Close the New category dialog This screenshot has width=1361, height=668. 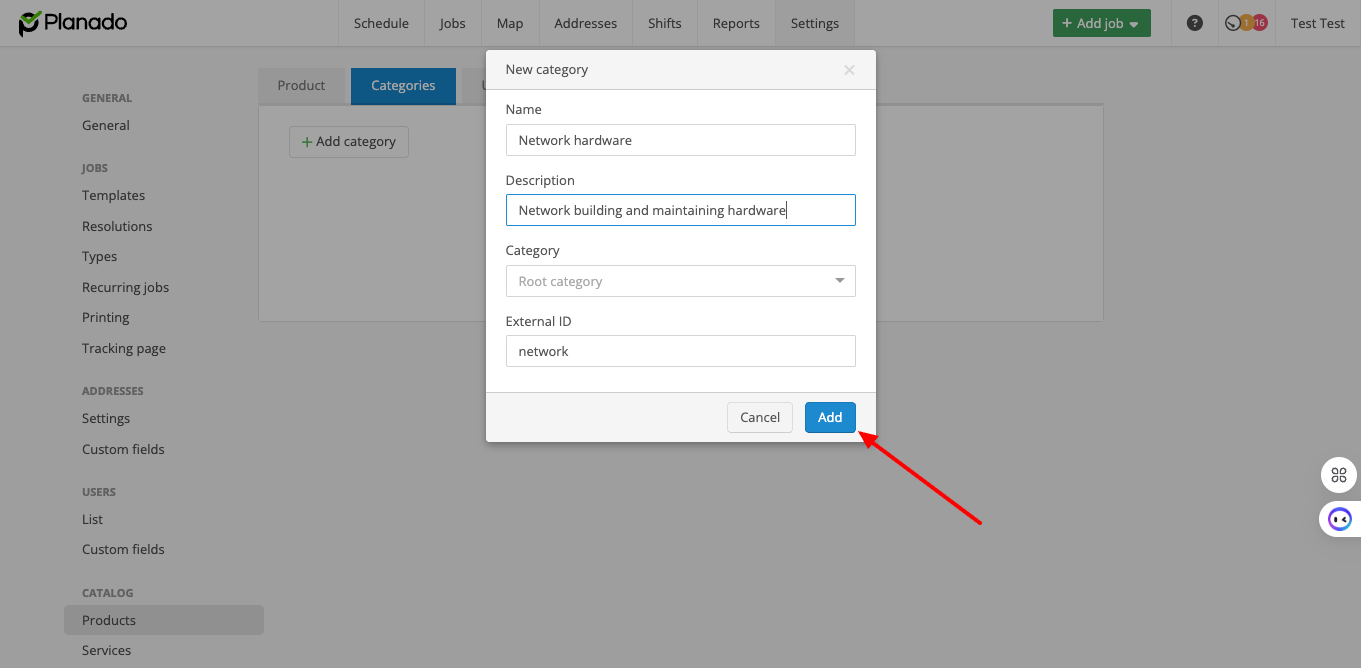(849, 70)
